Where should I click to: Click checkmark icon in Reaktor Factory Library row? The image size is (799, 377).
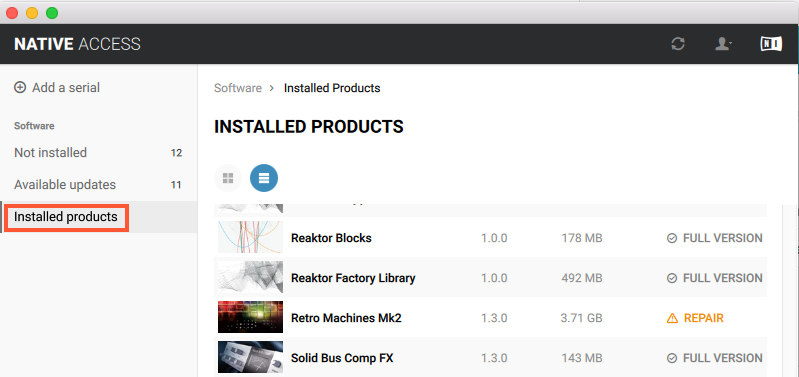pos(672,278)
